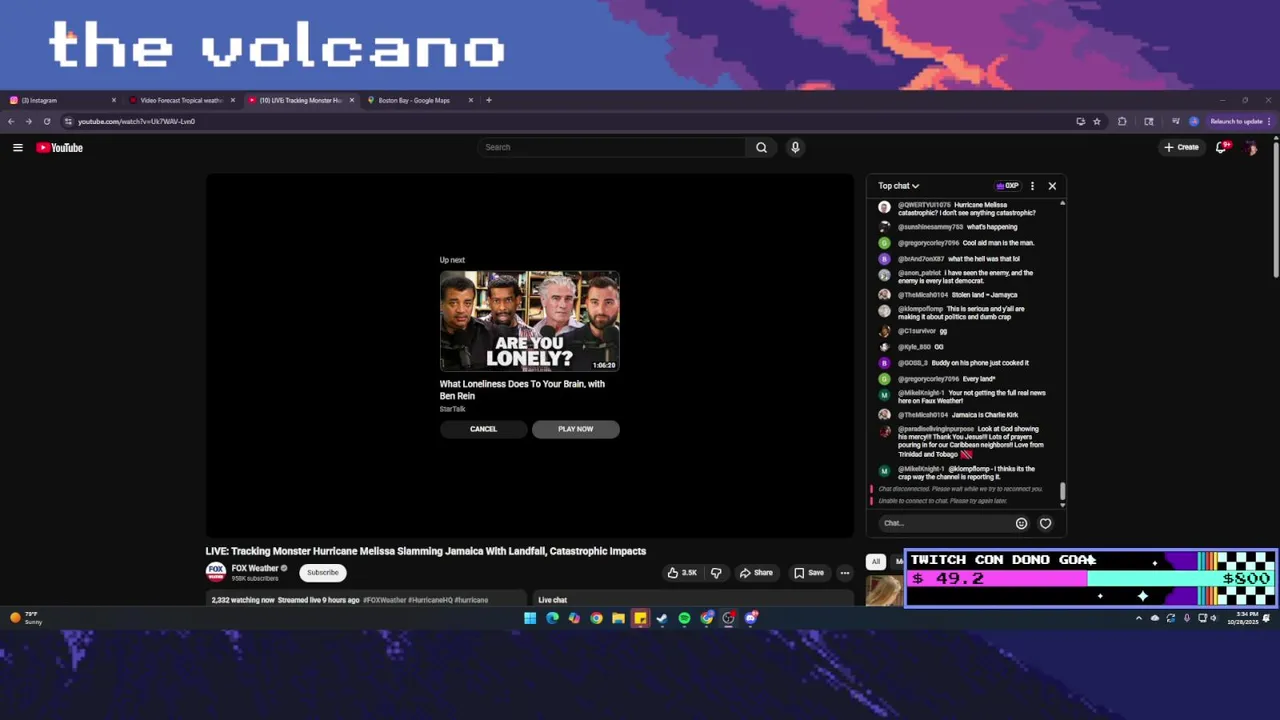Open Spotify from the taskbar
The height and width of the screenshot is (720, 1280).
(x=684, y=618)
